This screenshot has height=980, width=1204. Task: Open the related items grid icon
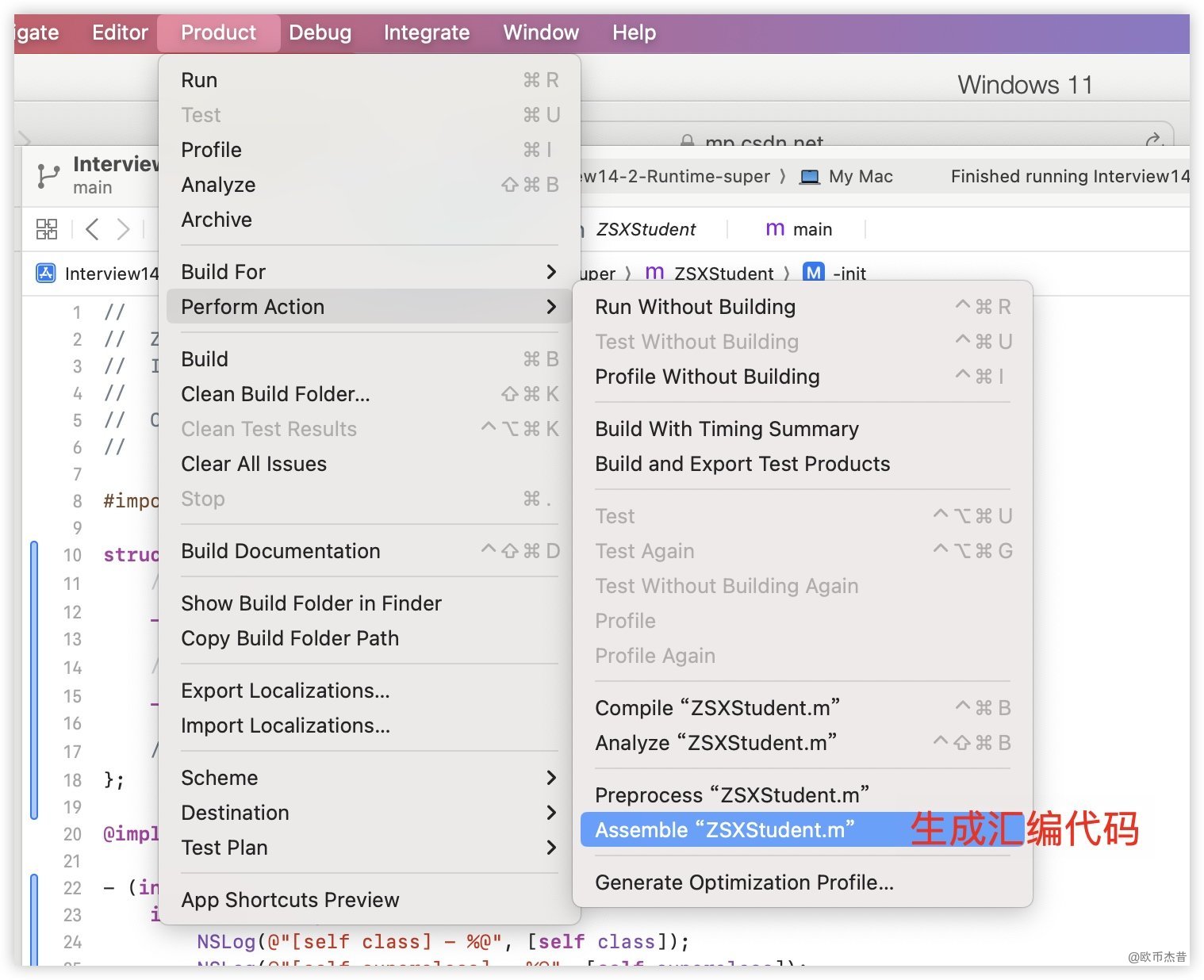[x=47, y=229]
